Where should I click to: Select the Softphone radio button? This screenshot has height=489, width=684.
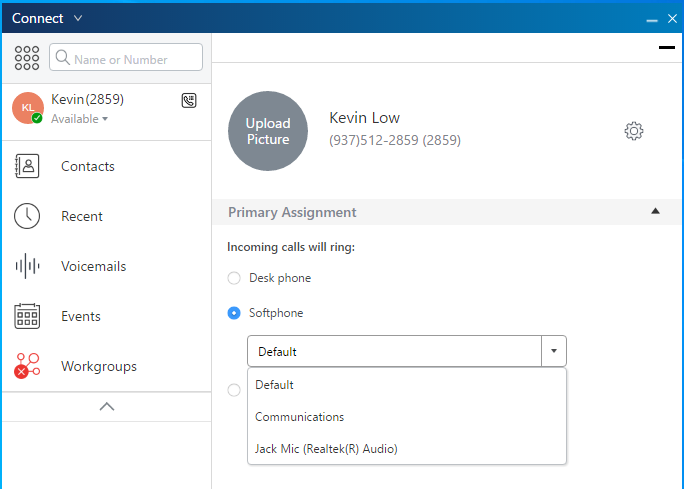pyautogui.click(x=234, y=313)
